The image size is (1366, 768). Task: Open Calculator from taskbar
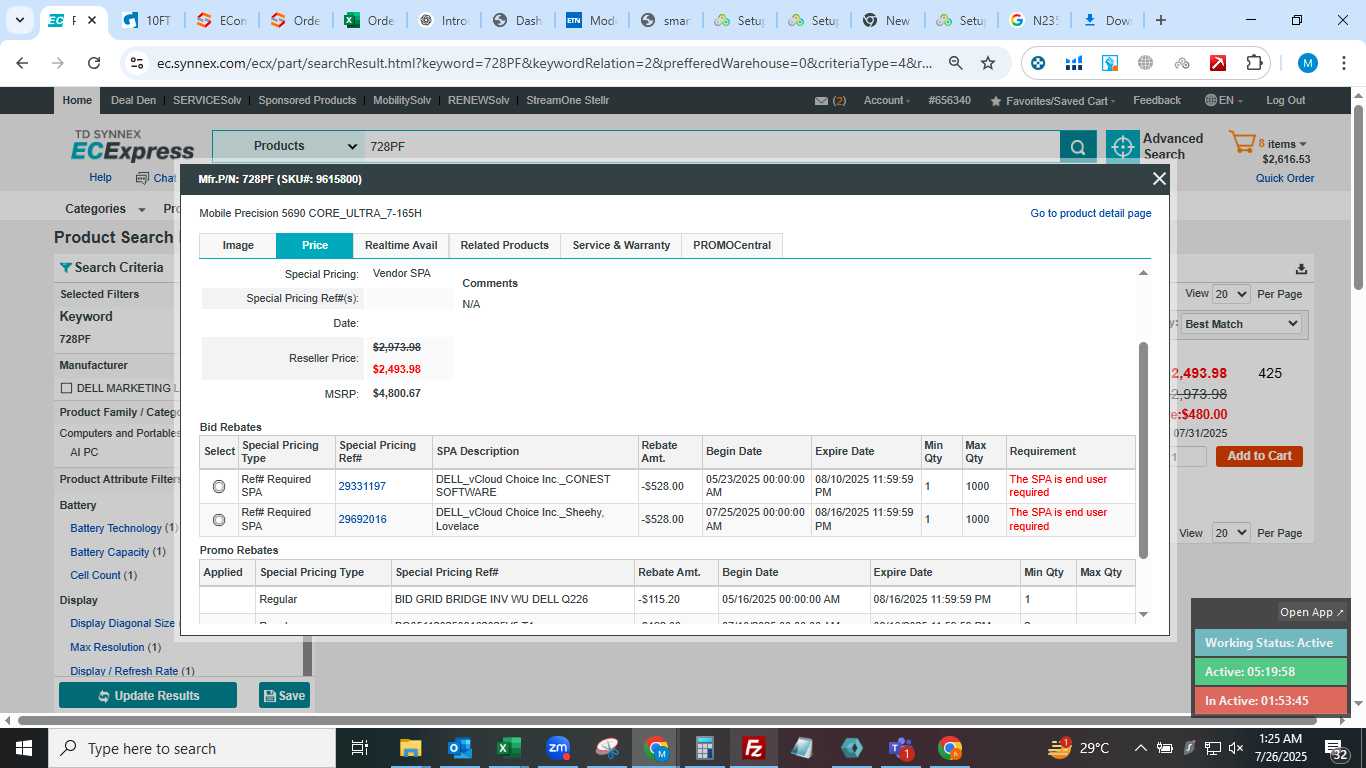705,748
